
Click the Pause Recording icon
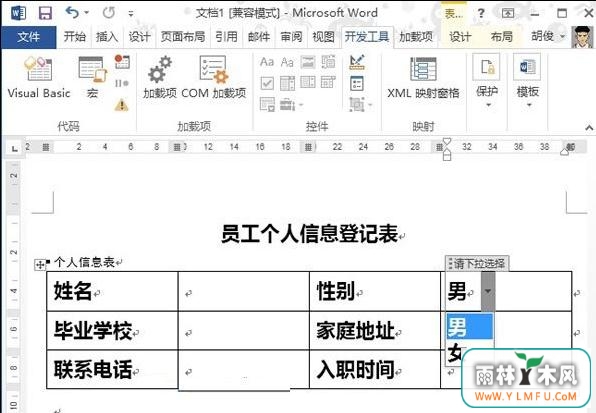pos(122,83)
